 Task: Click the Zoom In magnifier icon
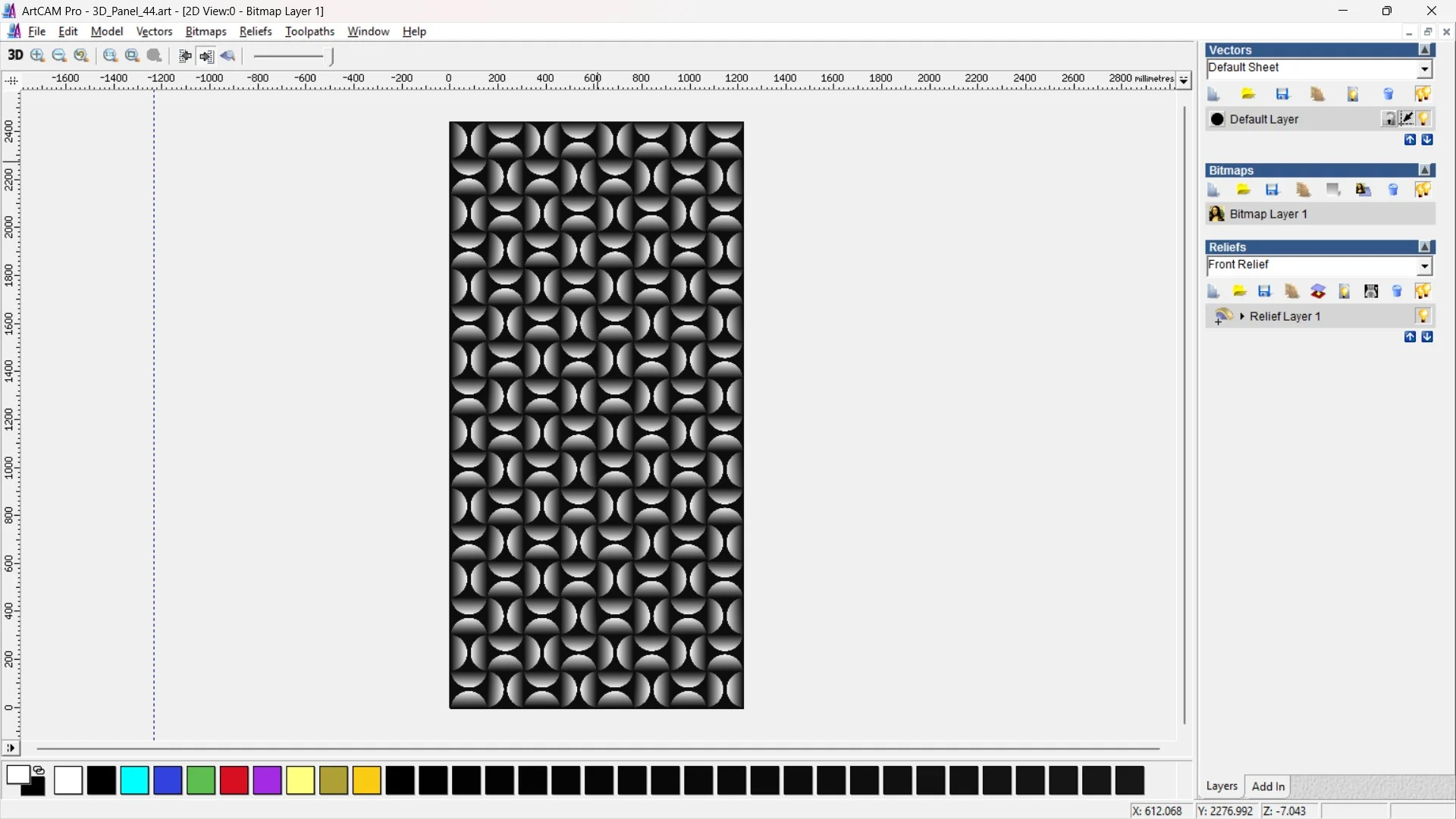[37, 55]
